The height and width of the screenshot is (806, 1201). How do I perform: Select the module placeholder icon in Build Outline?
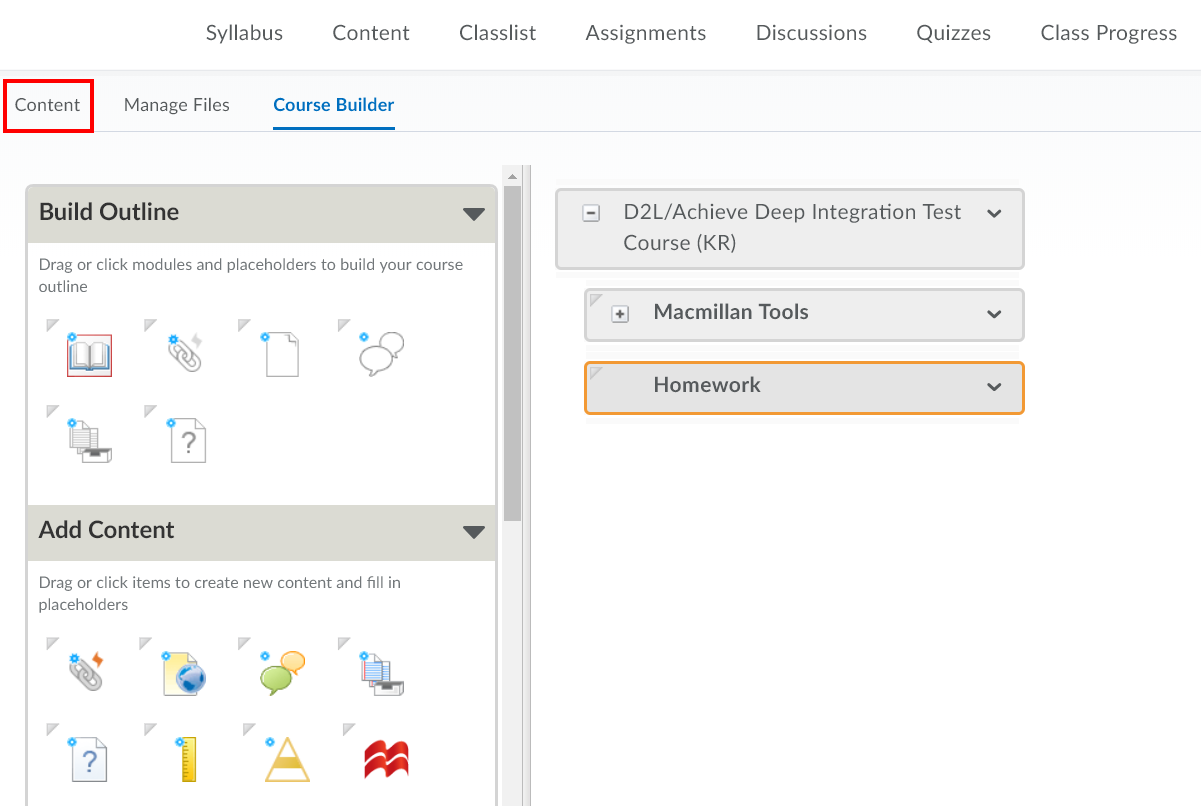coord(89,353)
